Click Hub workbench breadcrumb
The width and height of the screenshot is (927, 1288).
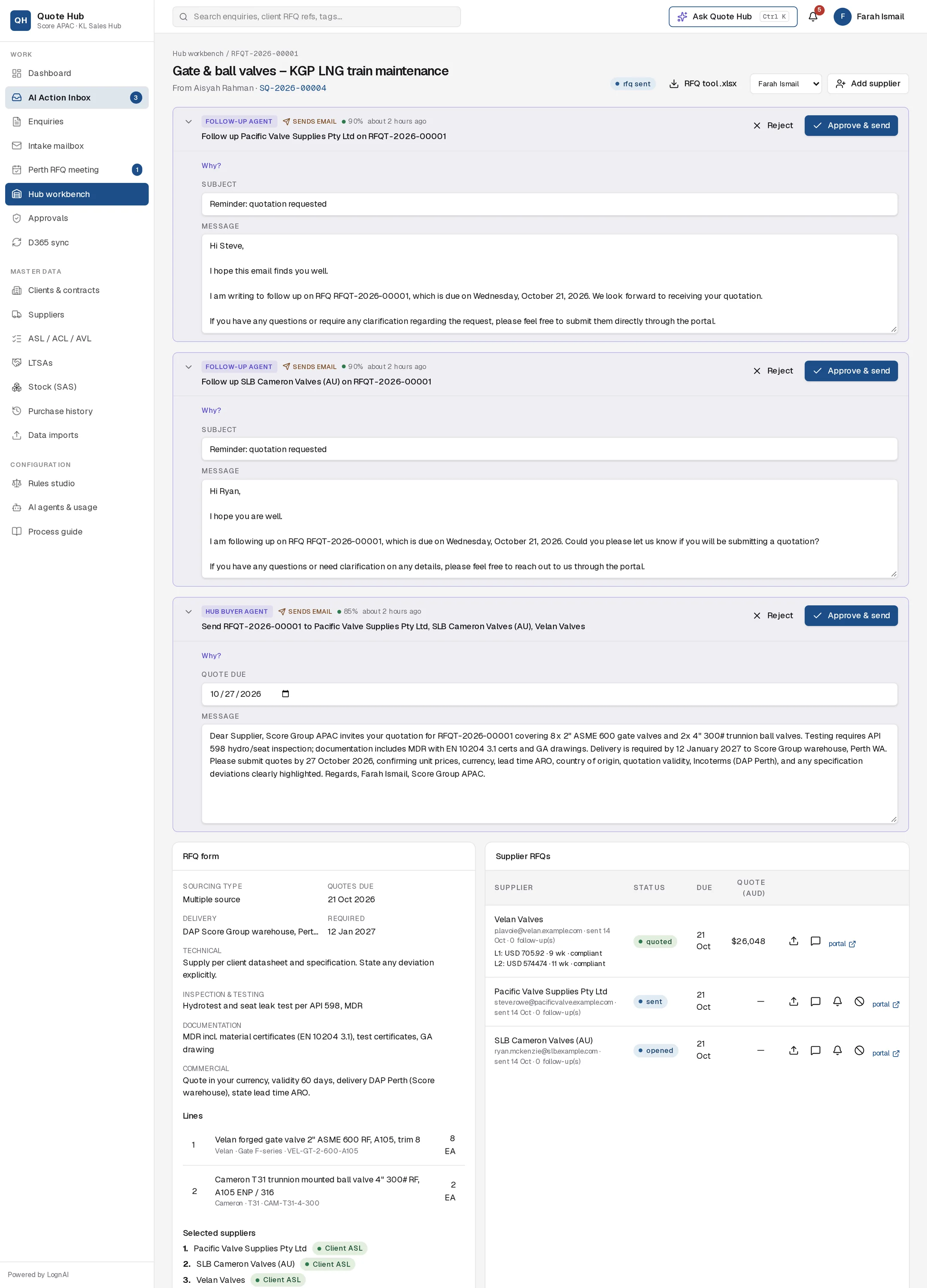pyautogui.click(x=198, y=53)
